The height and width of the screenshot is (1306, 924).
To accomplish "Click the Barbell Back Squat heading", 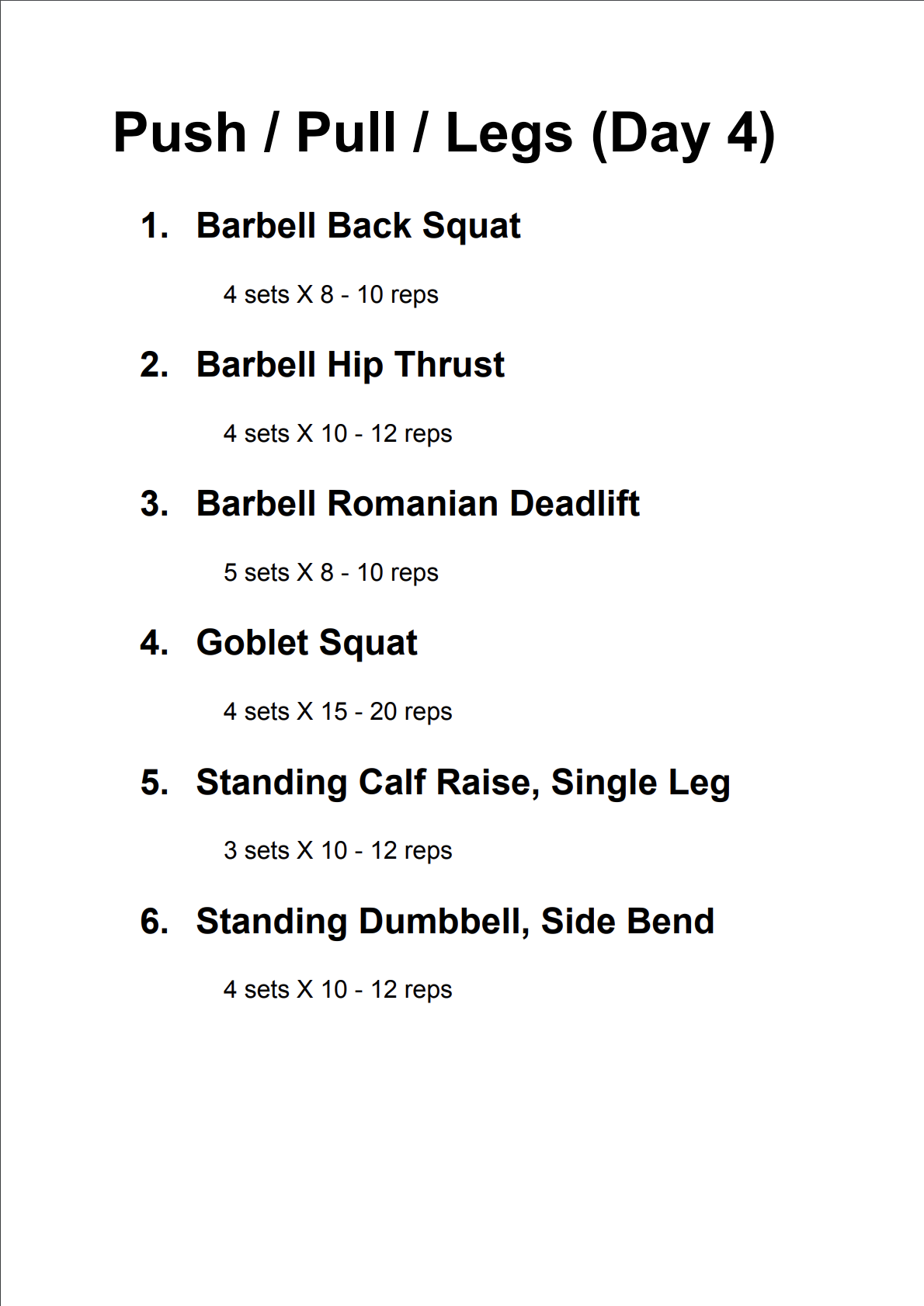I will [358, 226].
